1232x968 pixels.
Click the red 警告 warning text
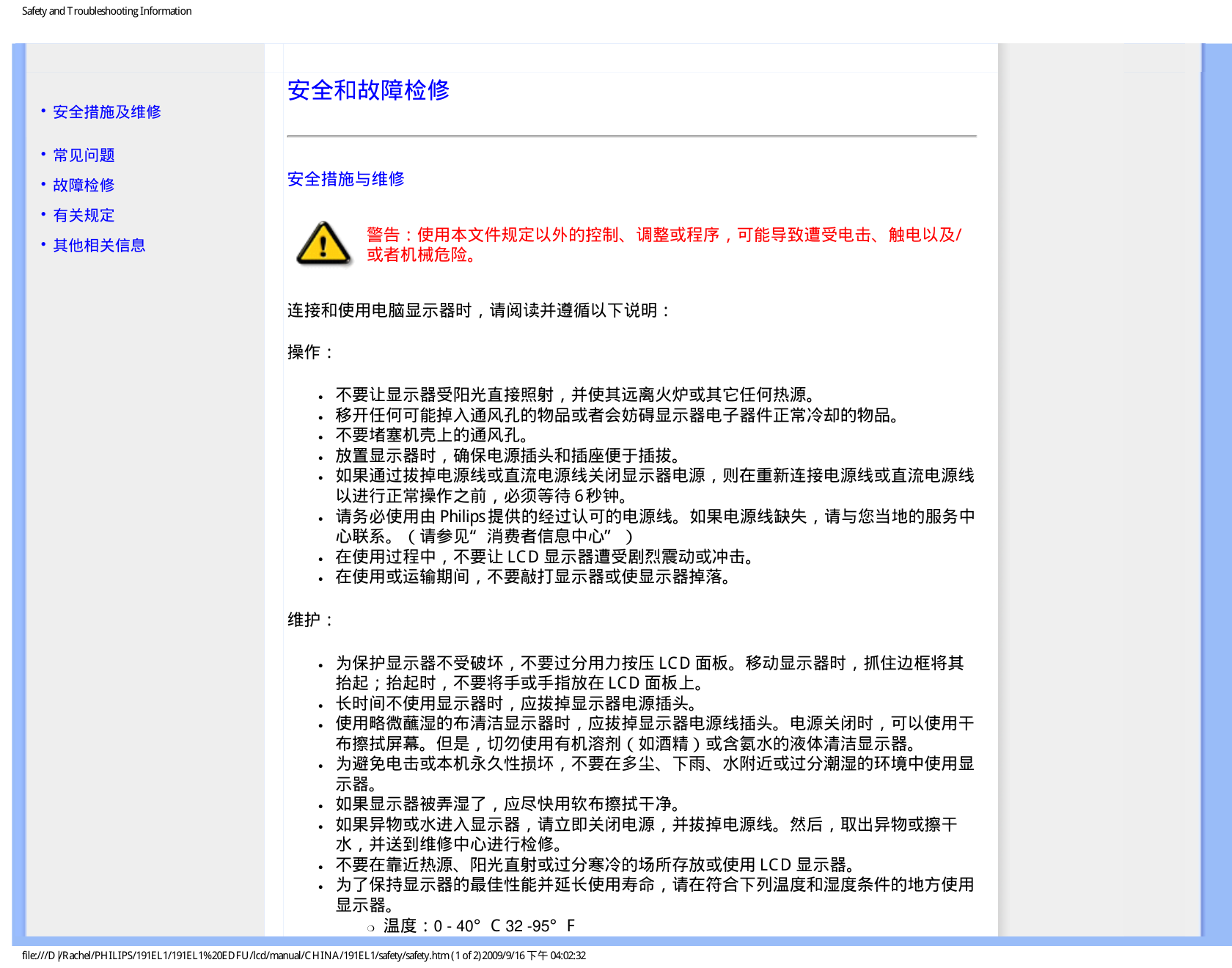tap(664, 245)
